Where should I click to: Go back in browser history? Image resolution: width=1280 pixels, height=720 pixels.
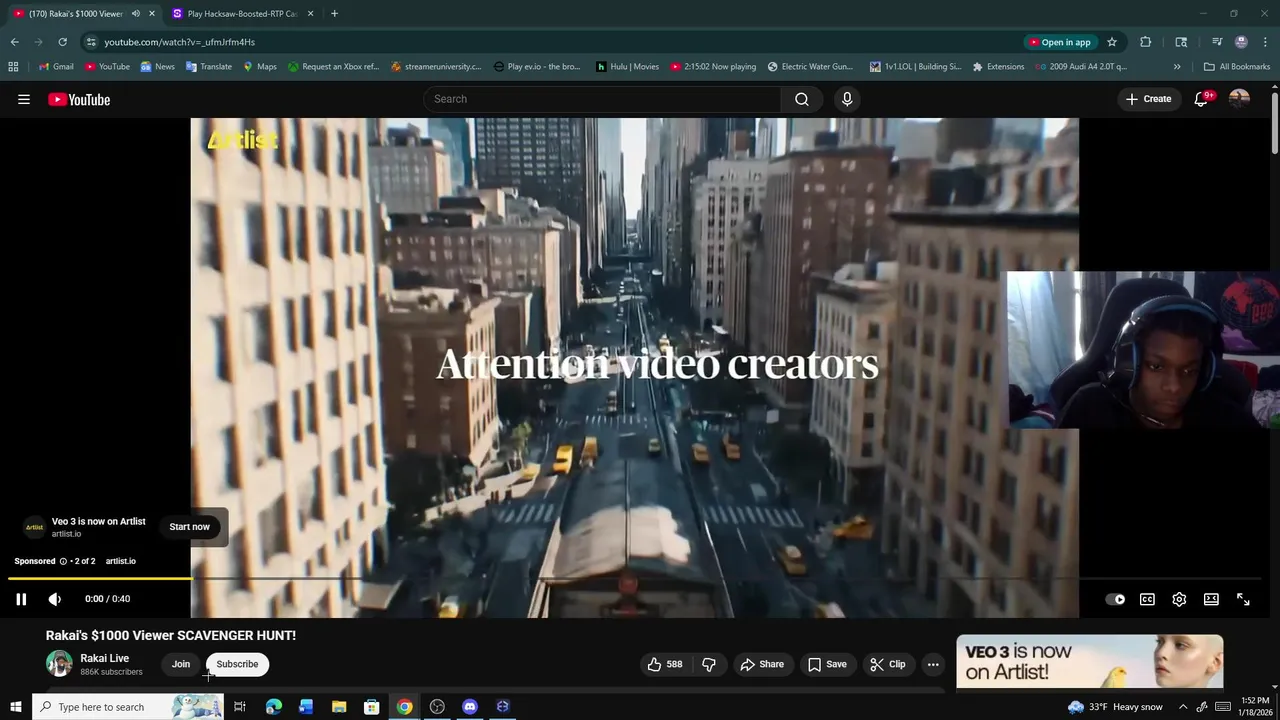pos(15,42)
